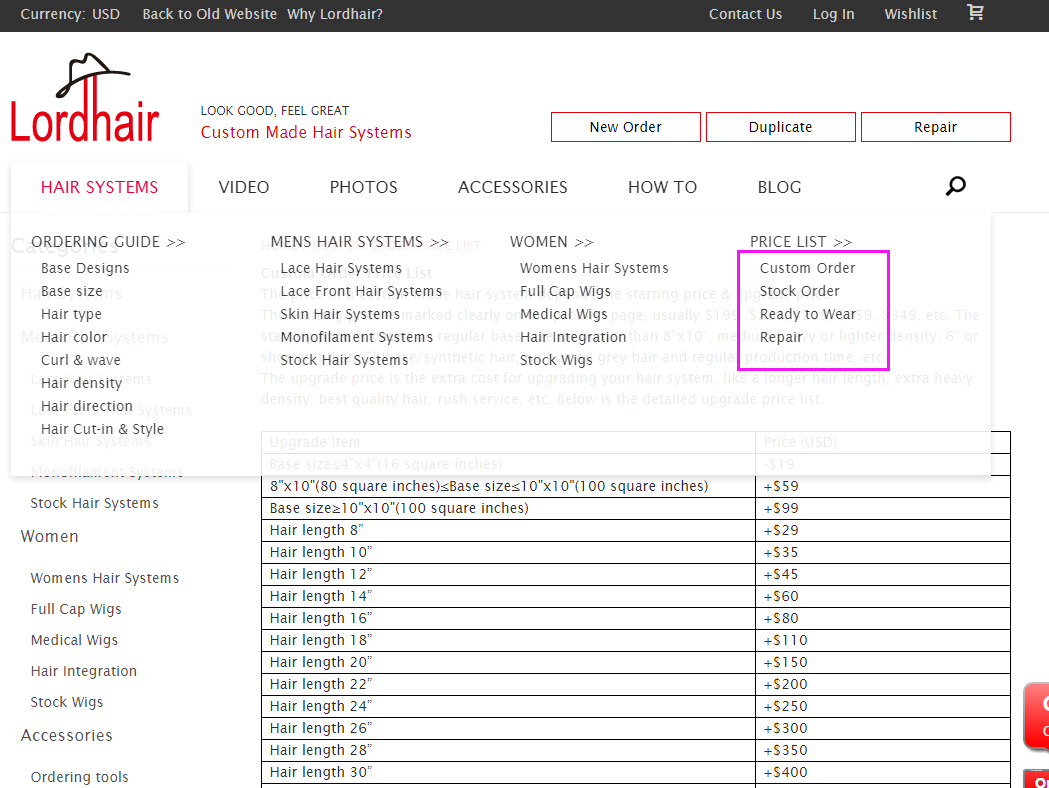Select Hair type in the dropdown
Image resolution: width=1049 pixels, height=788 pixels.
point(71,314)
